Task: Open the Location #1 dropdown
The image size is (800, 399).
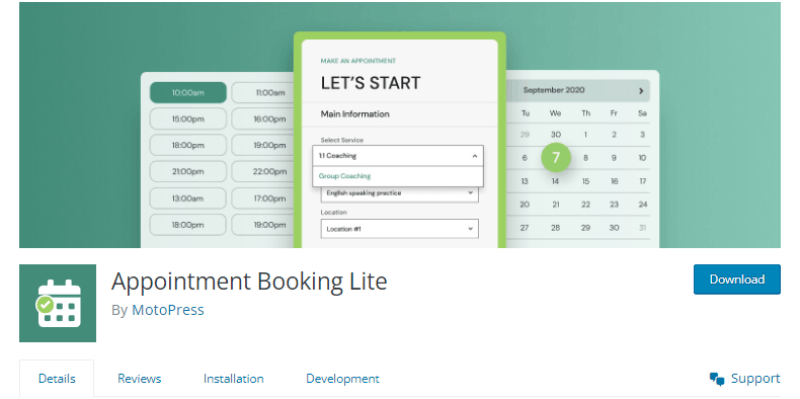Action: pos(399,229)
